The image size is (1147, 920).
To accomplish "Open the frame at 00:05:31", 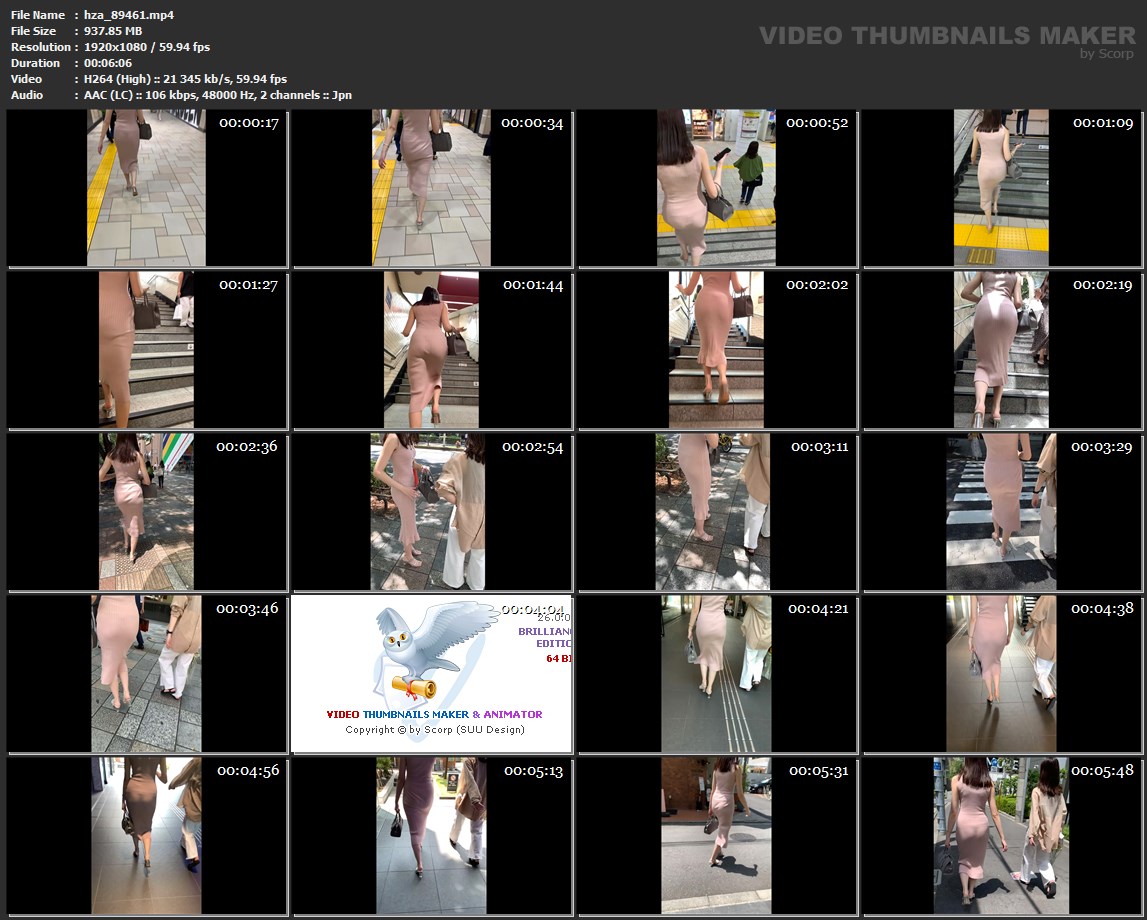I will coord(716,836).
